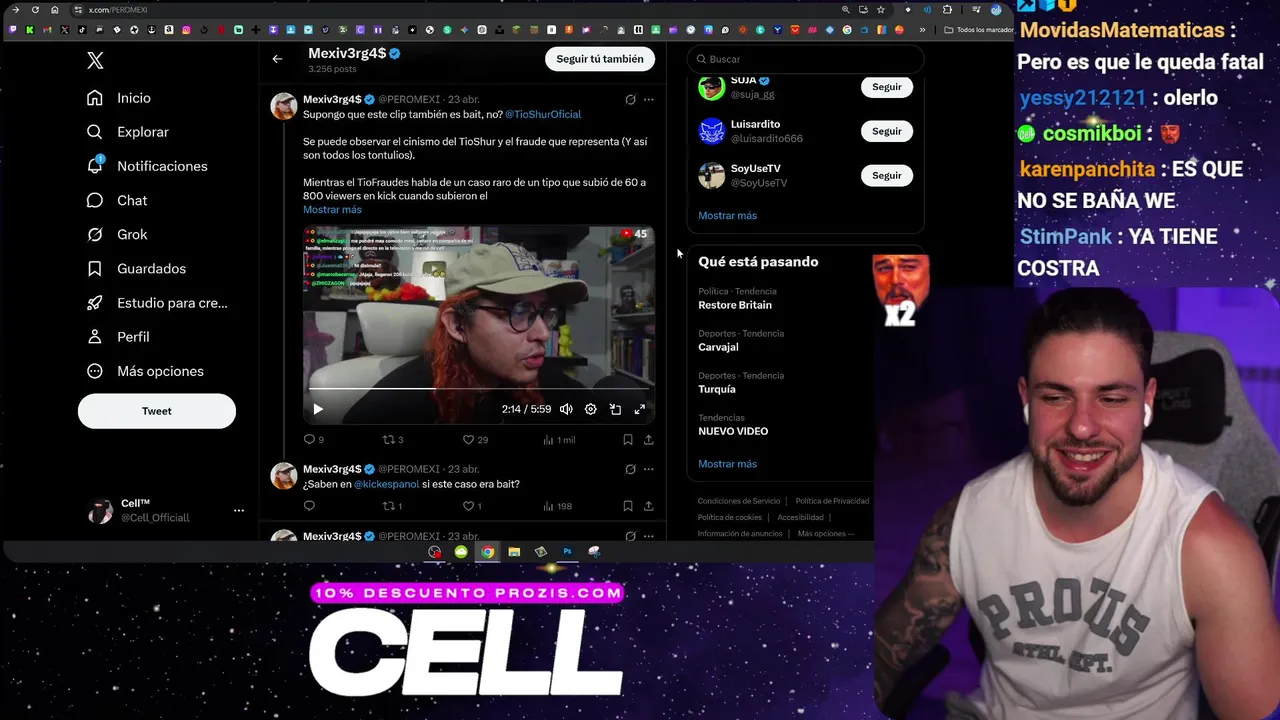Go back with the profile back arrow
Image resolution: width=1280 pixels, height=720 pixels.
pos(277,59)
